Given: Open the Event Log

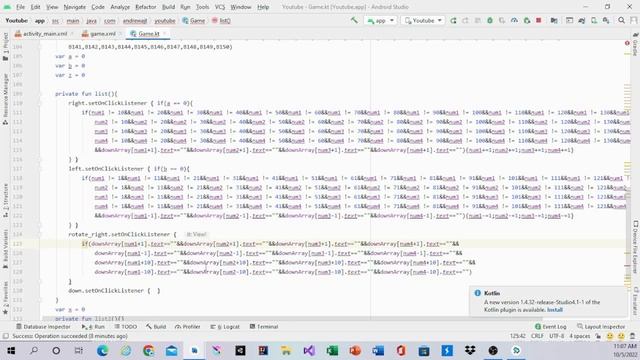Looking at the screenshot, I should tap(551, 327).
